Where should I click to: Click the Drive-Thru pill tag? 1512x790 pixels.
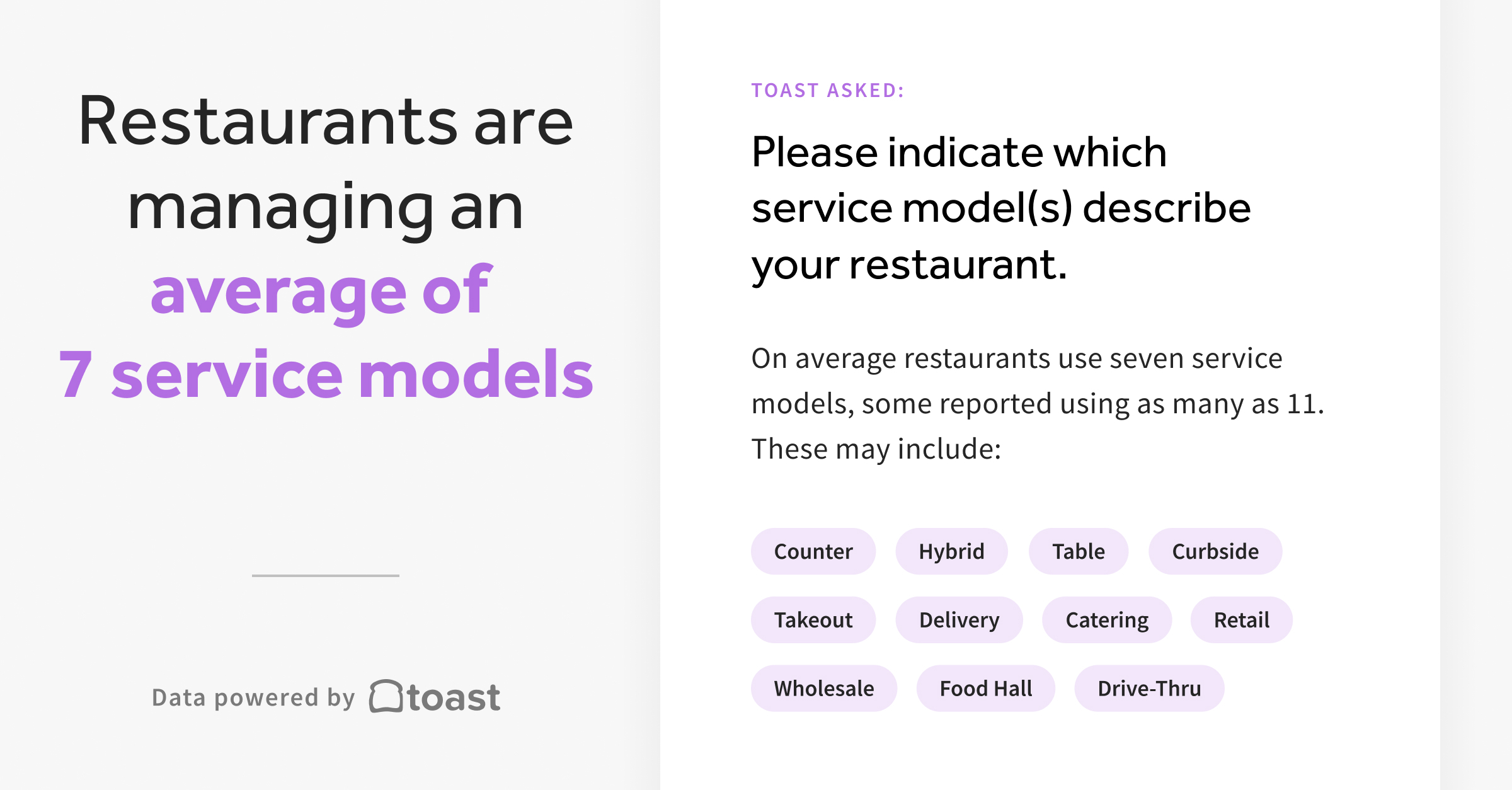click(1149, 689)
